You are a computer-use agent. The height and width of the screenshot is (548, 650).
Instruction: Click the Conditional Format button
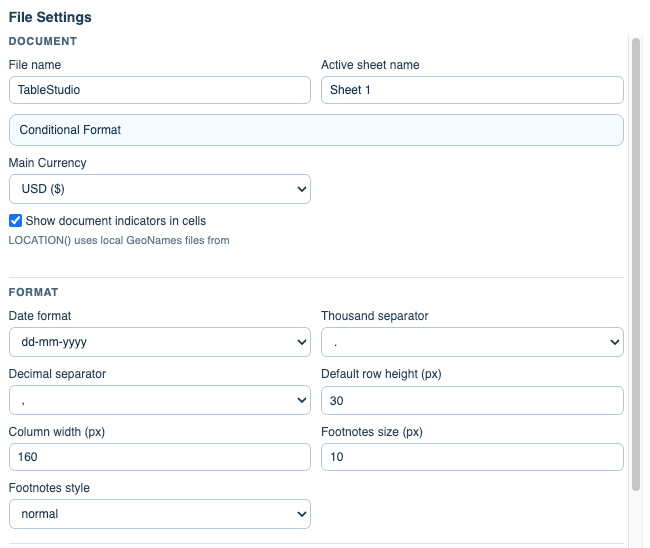[316, 130]
